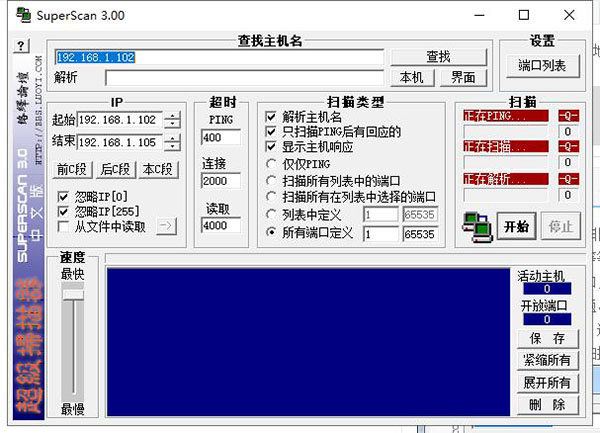Click the networked computers icon beside 开始
This screenshot has width=600, height=433.
click(x=475, y=226)
